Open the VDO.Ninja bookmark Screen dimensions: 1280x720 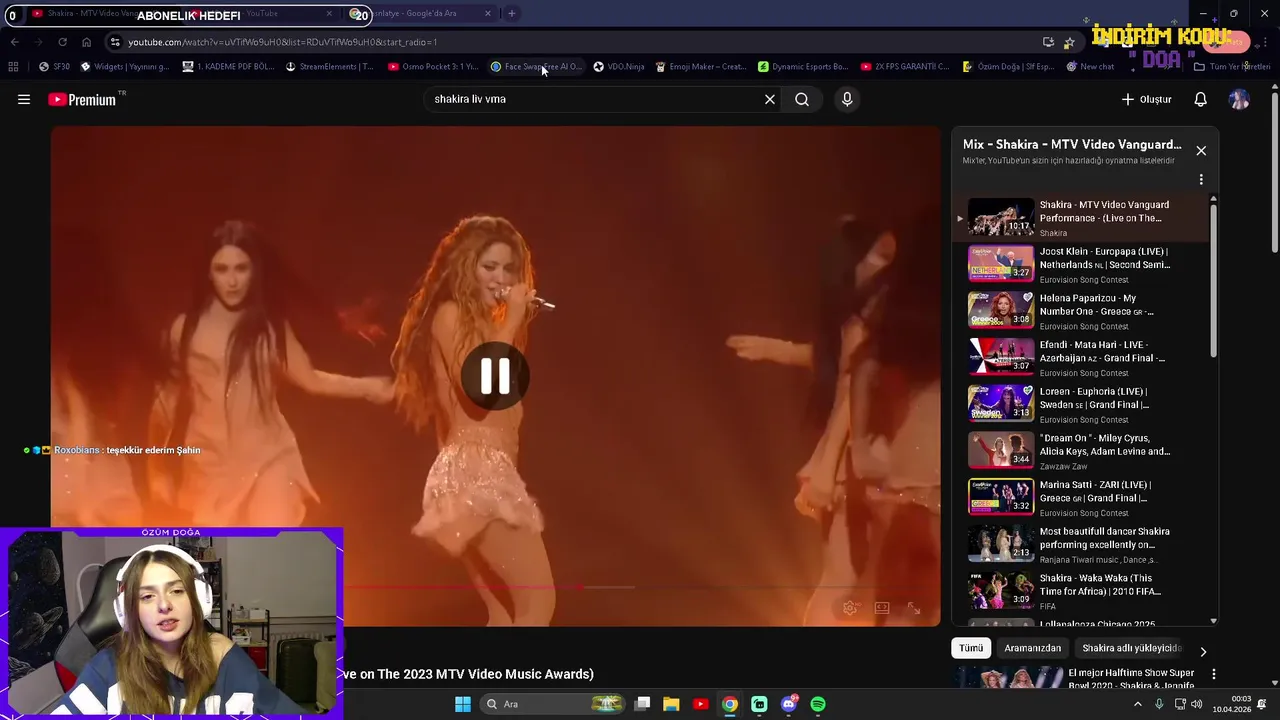tap(619, 67)
